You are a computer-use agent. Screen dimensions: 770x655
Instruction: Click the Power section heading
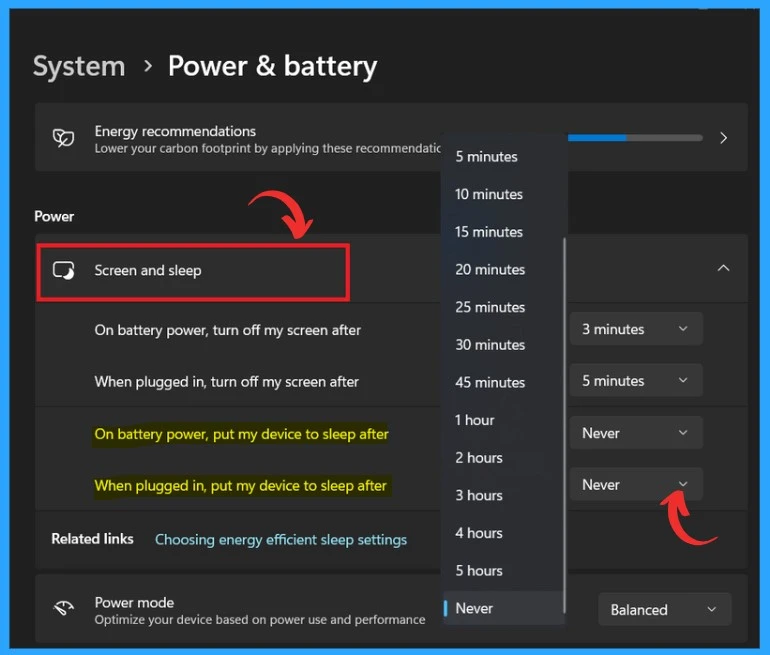[x=54, y=217]
